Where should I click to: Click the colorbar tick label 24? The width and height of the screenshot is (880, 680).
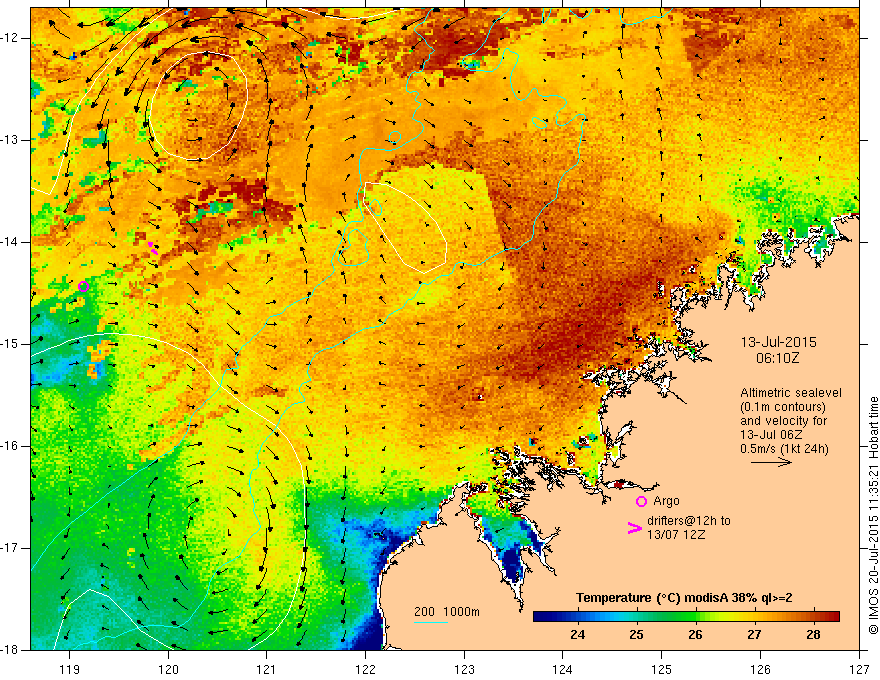[x=578, y=635]
